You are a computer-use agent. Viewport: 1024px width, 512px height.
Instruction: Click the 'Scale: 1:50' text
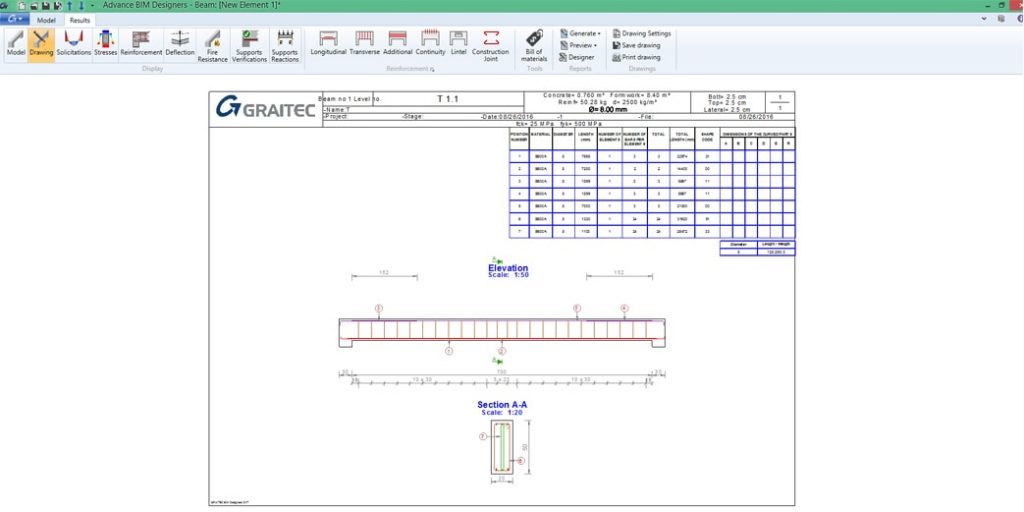pos(508,276)
